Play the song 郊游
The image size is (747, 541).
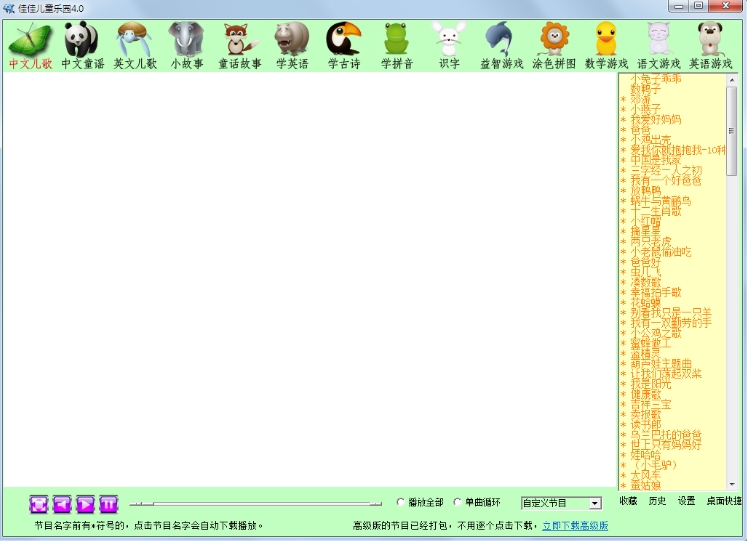(x=641, y=99)
